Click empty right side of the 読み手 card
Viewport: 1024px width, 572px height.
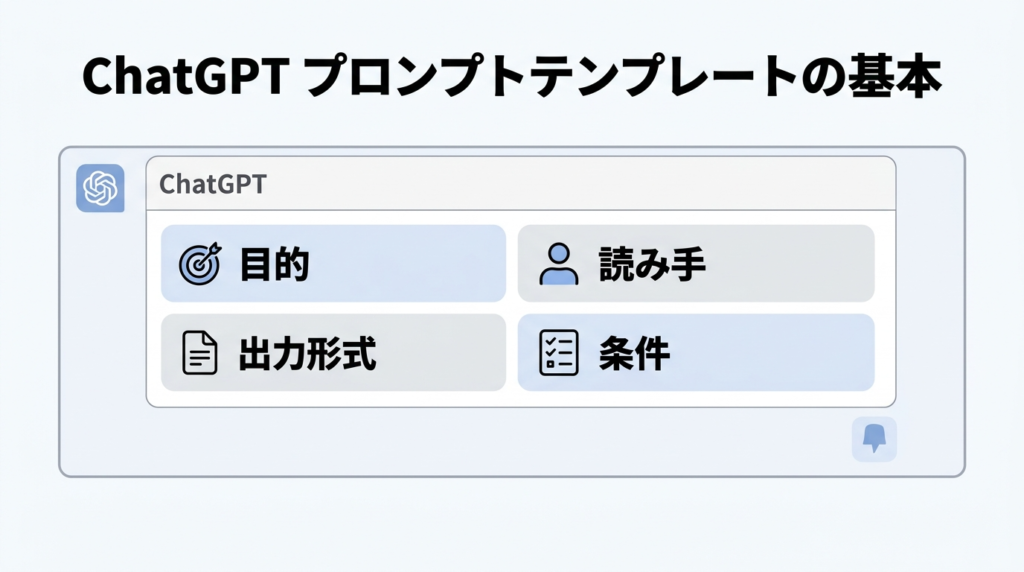800,265
